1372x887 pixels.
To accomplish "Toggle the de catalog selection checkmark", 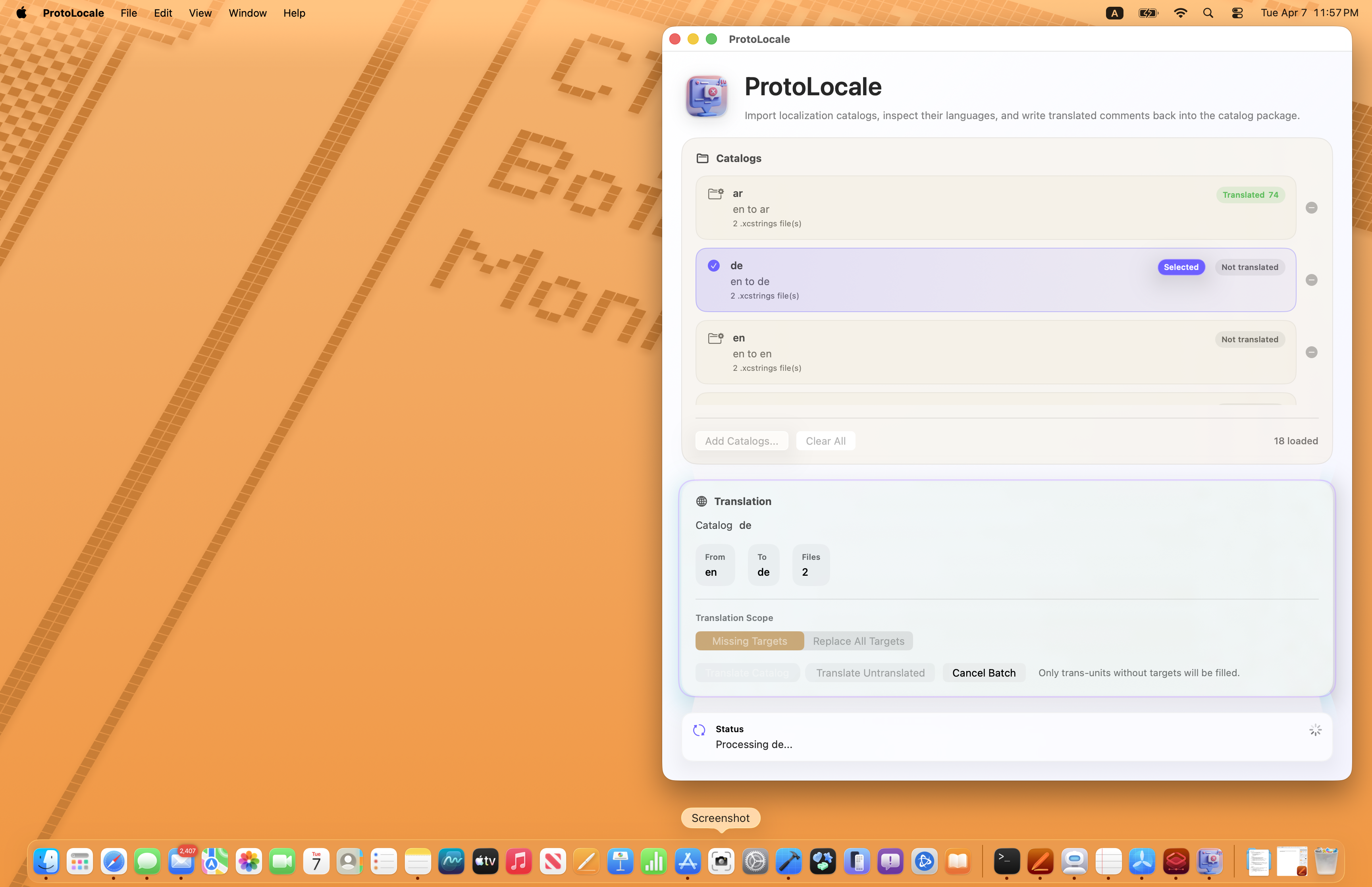I will point(713,266).
